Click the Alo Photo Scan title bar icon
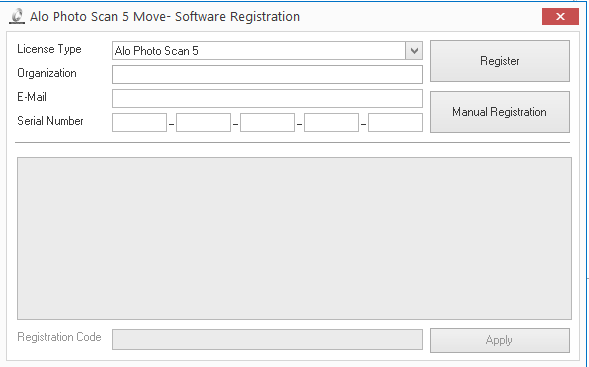Image resolution: width=589 pixels, height=367 pixels. pyautogui.click(x=17, y=17)
